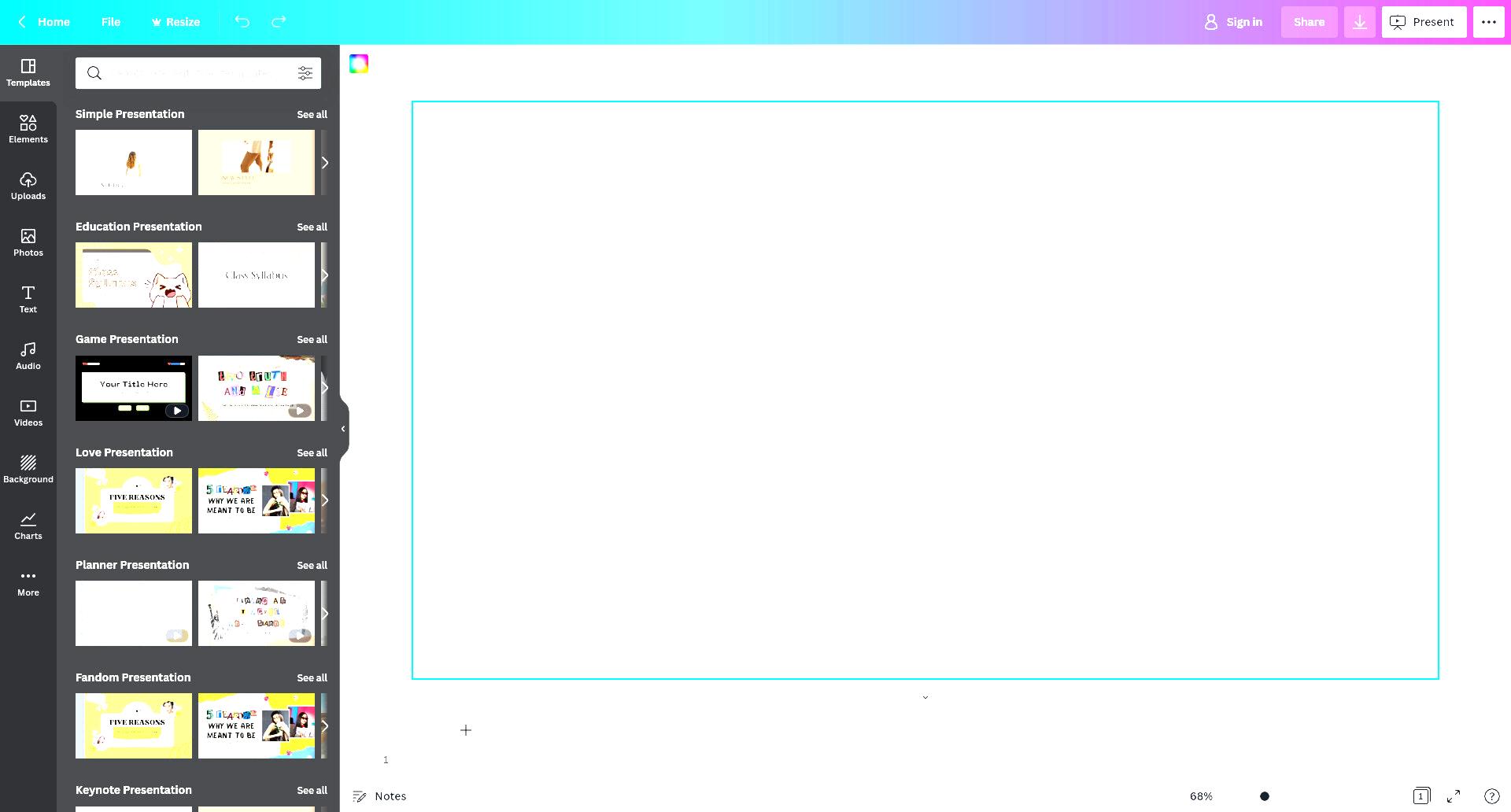See all Game Presentation templates

312,339
